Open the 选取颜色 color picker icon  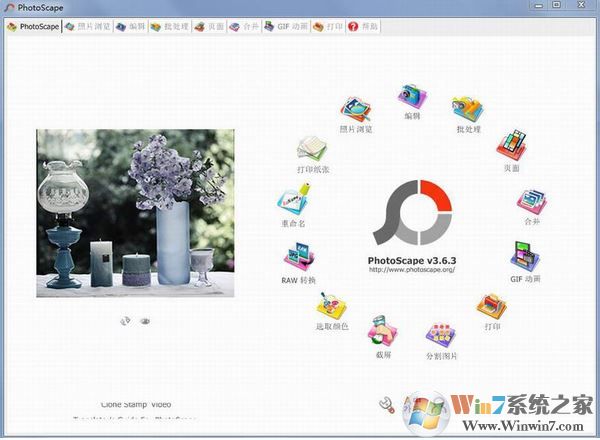tap(330, 308)
